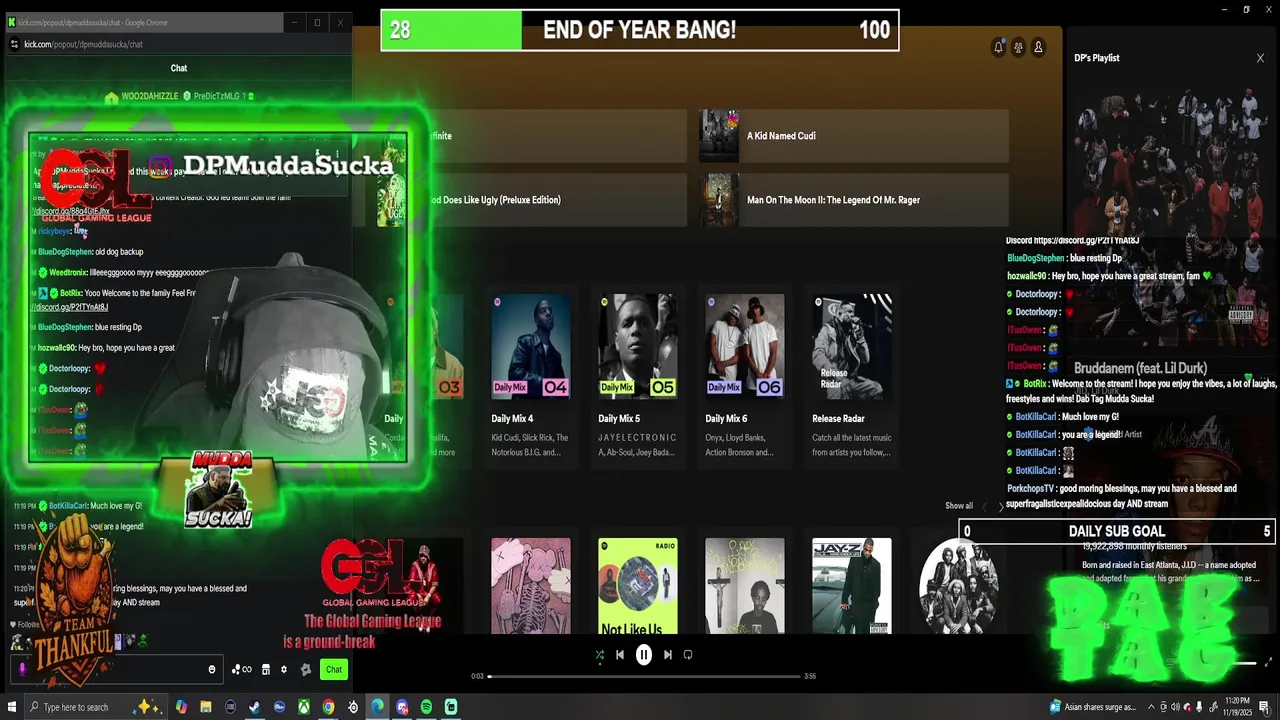Open the Windows notification center
This screenshot has width=1280, height=720.
[1266, 707]
